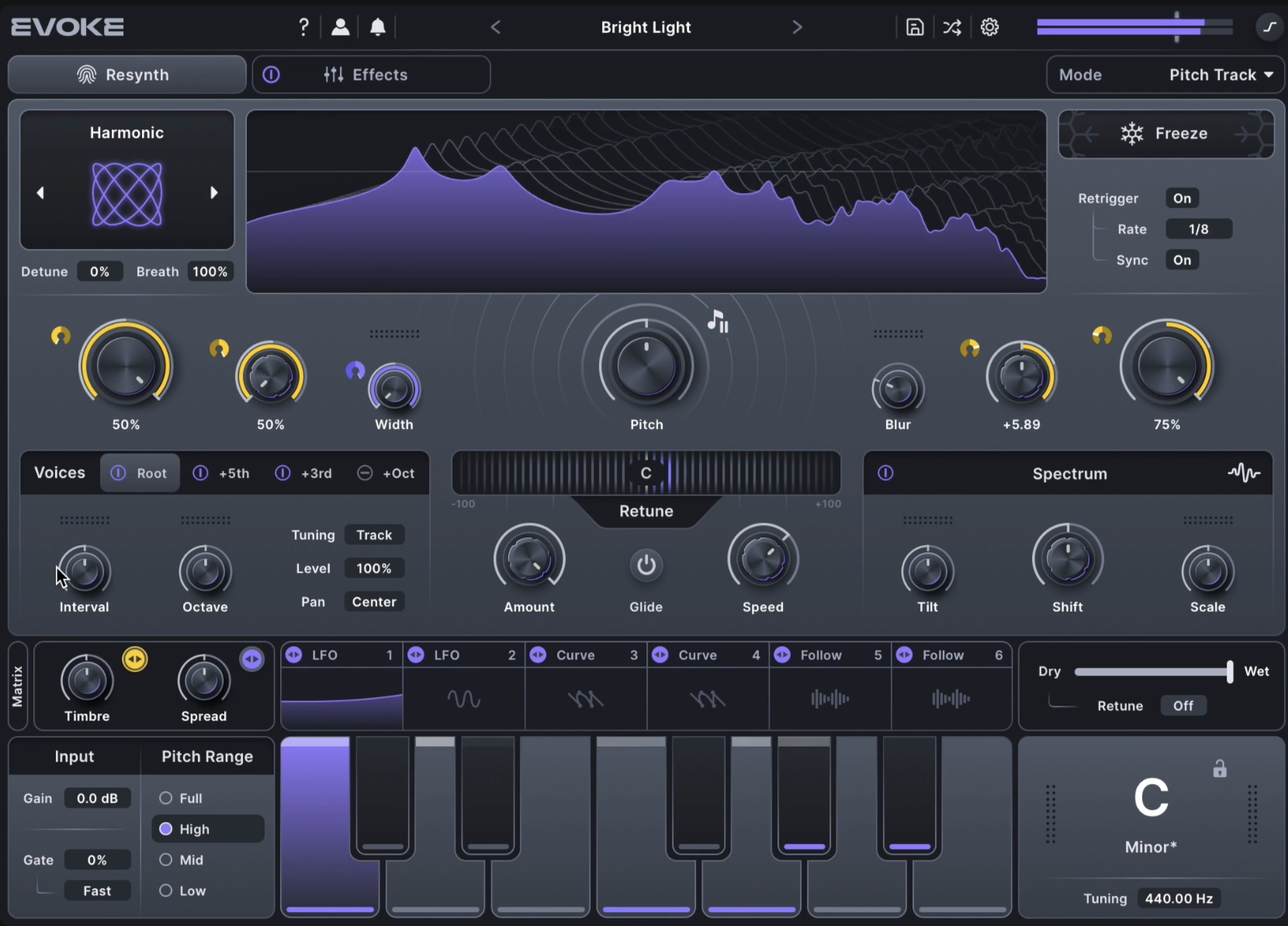Open Mode Pitch Track dropdown
This screenshot has height=926, width=1288.
coord(1221,74)
